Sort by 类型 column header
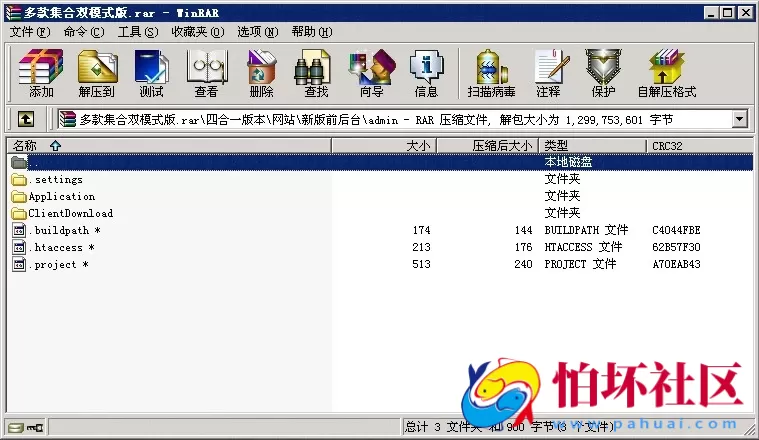 (x=593, y=146)
